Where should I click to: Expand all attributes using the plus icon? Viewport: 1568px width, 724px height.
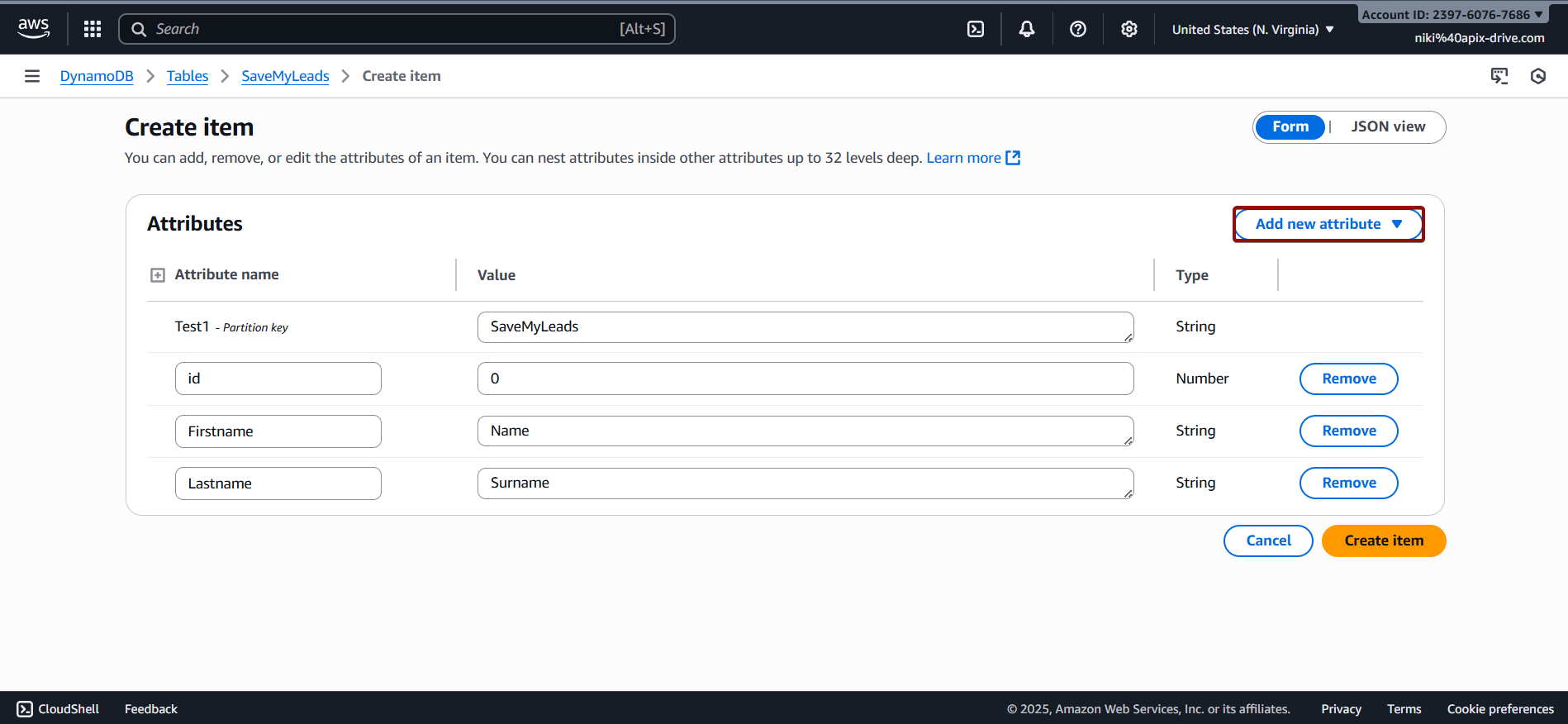click(158, 275)
